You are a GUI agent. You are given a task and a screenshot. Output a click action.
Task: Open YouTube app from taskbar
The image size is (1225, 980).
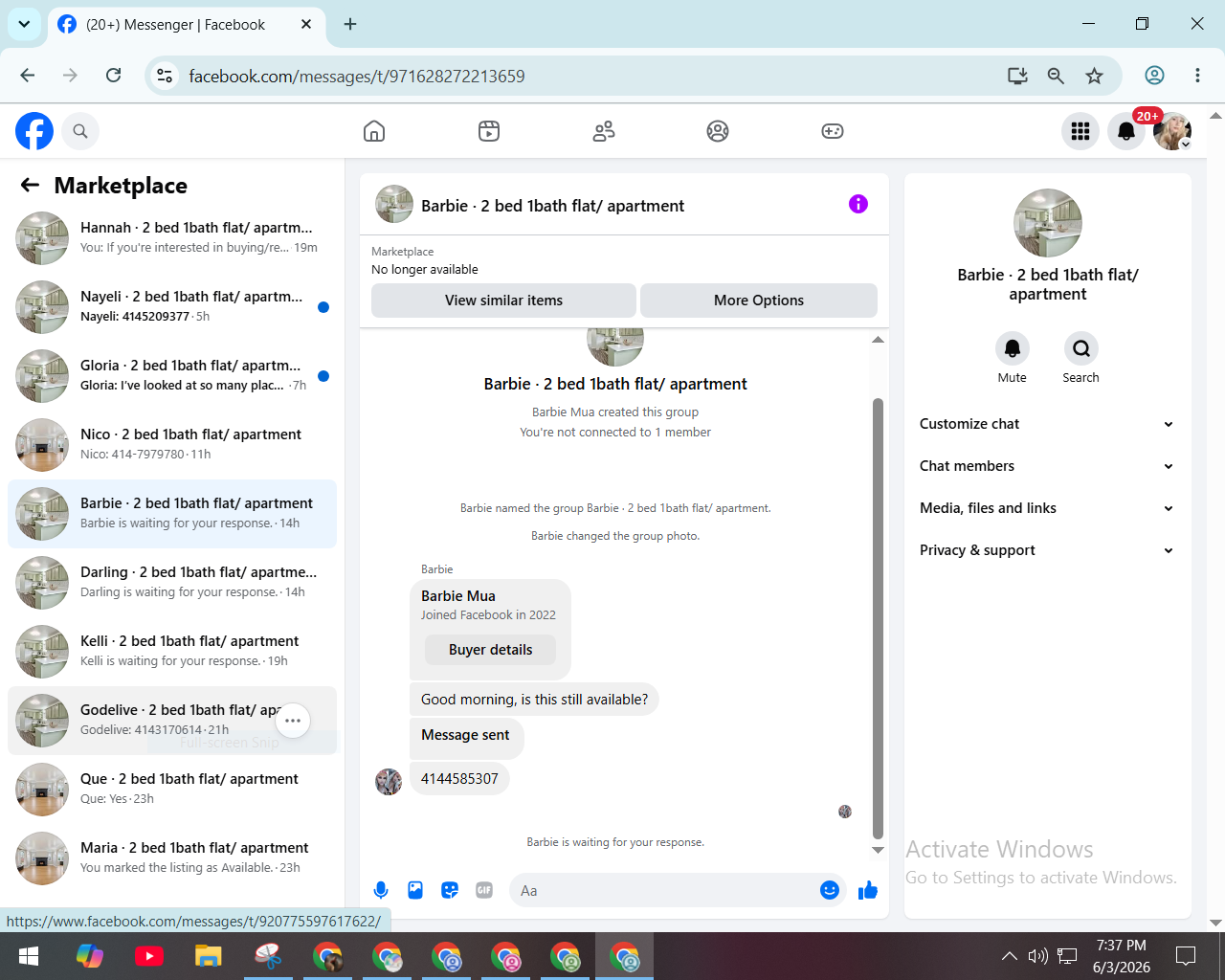tap(148, 956)
